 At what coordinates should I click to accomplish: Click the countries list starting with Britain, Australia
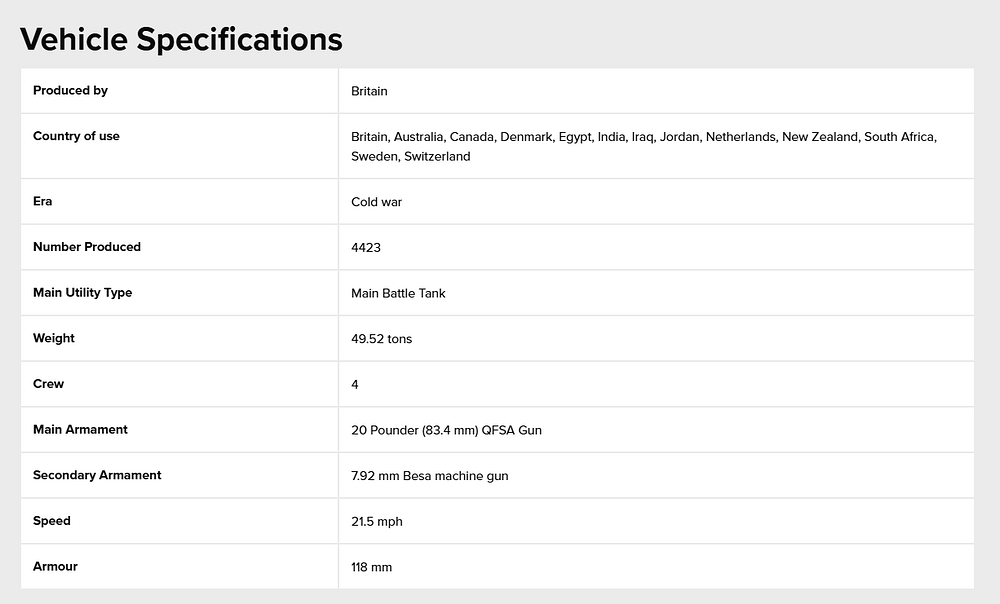[644, 146]
